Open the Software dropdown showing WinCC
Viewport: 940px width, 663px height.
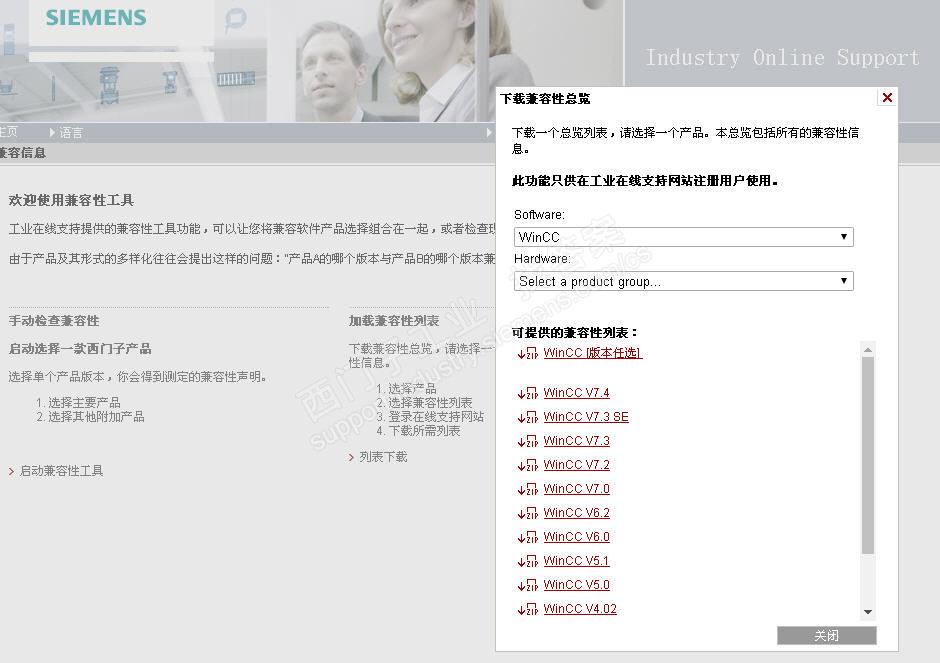(x=683, y=237)
